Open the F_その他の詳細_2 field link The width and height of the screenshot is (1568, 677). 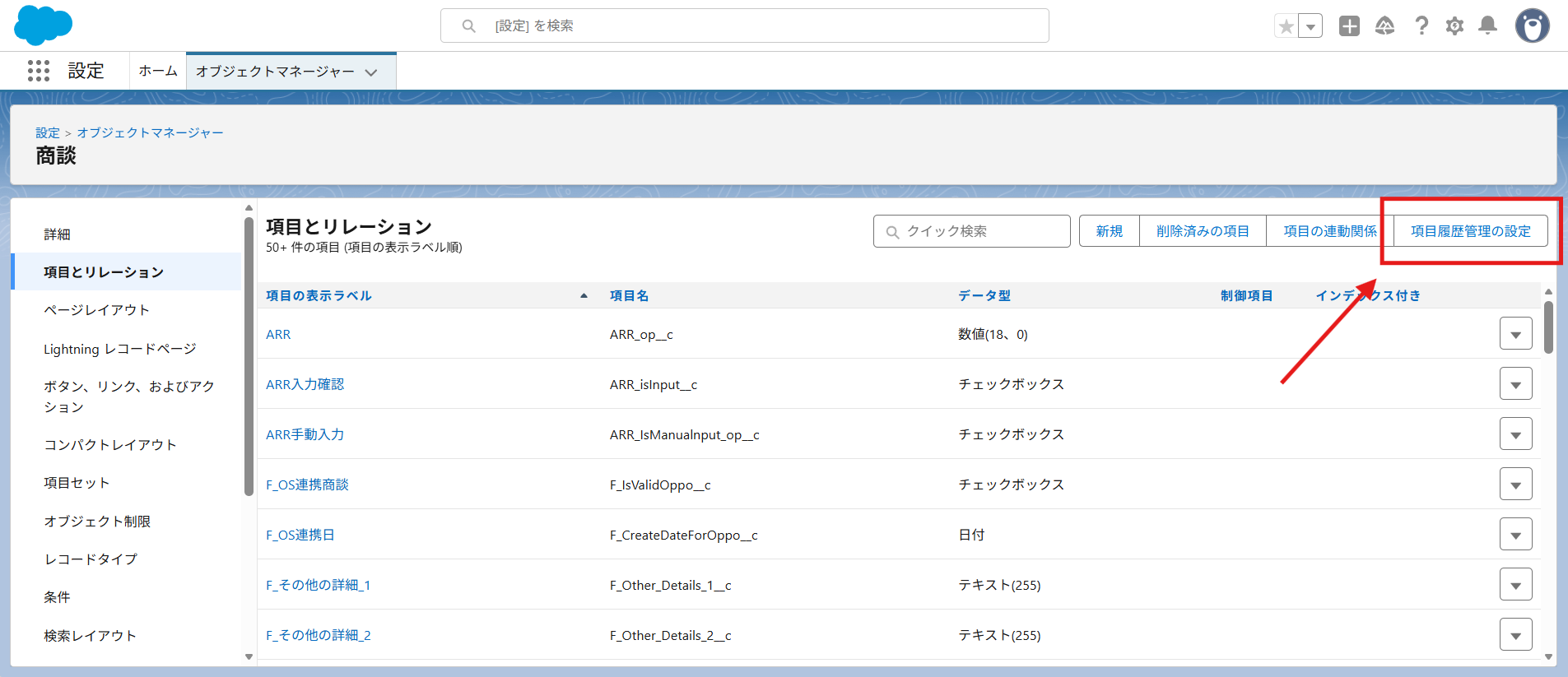(x=319, y=636)
